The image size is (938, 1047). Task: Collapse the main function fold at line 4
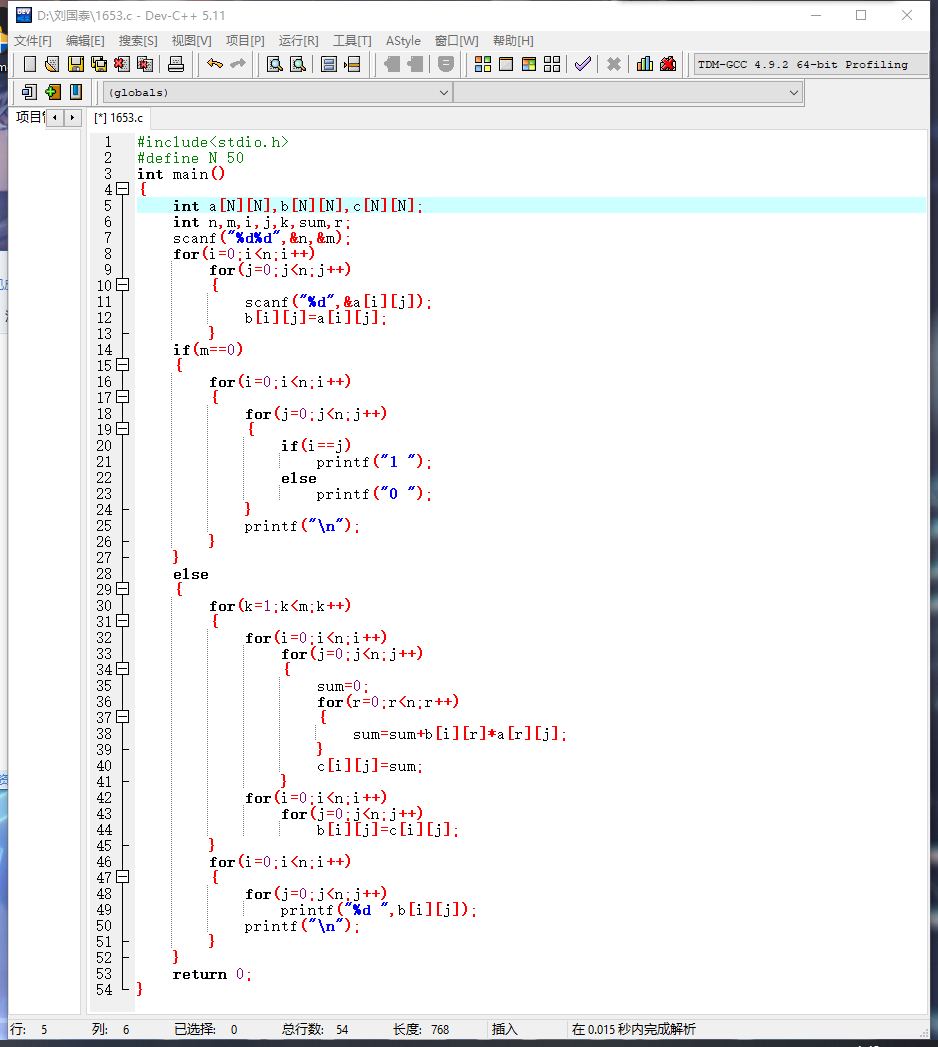(x=123, y=189)
